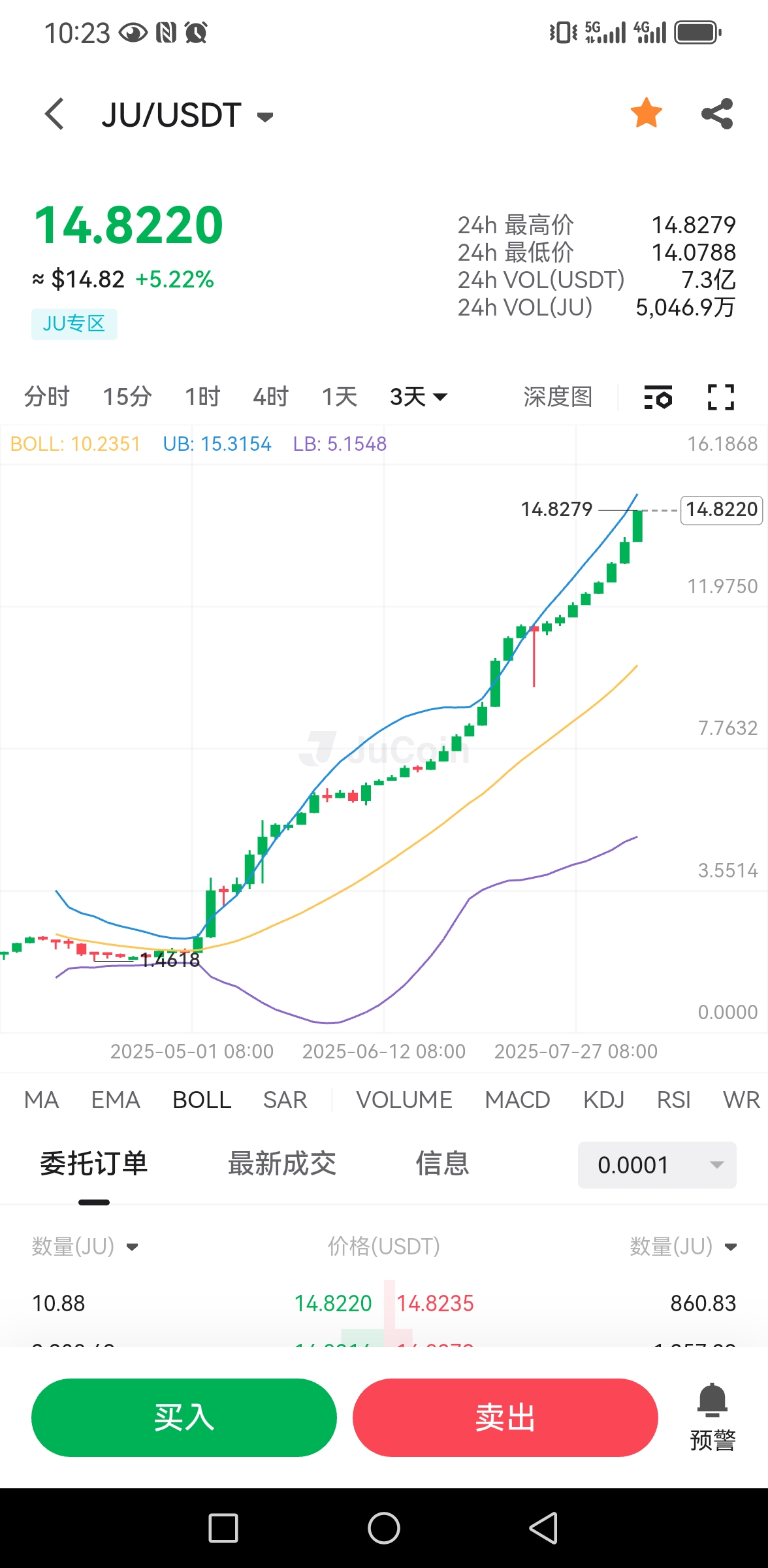Open the 深度图 depth chart
The height and width of the screenshot is (1568, 768).
tap(558, 397)
